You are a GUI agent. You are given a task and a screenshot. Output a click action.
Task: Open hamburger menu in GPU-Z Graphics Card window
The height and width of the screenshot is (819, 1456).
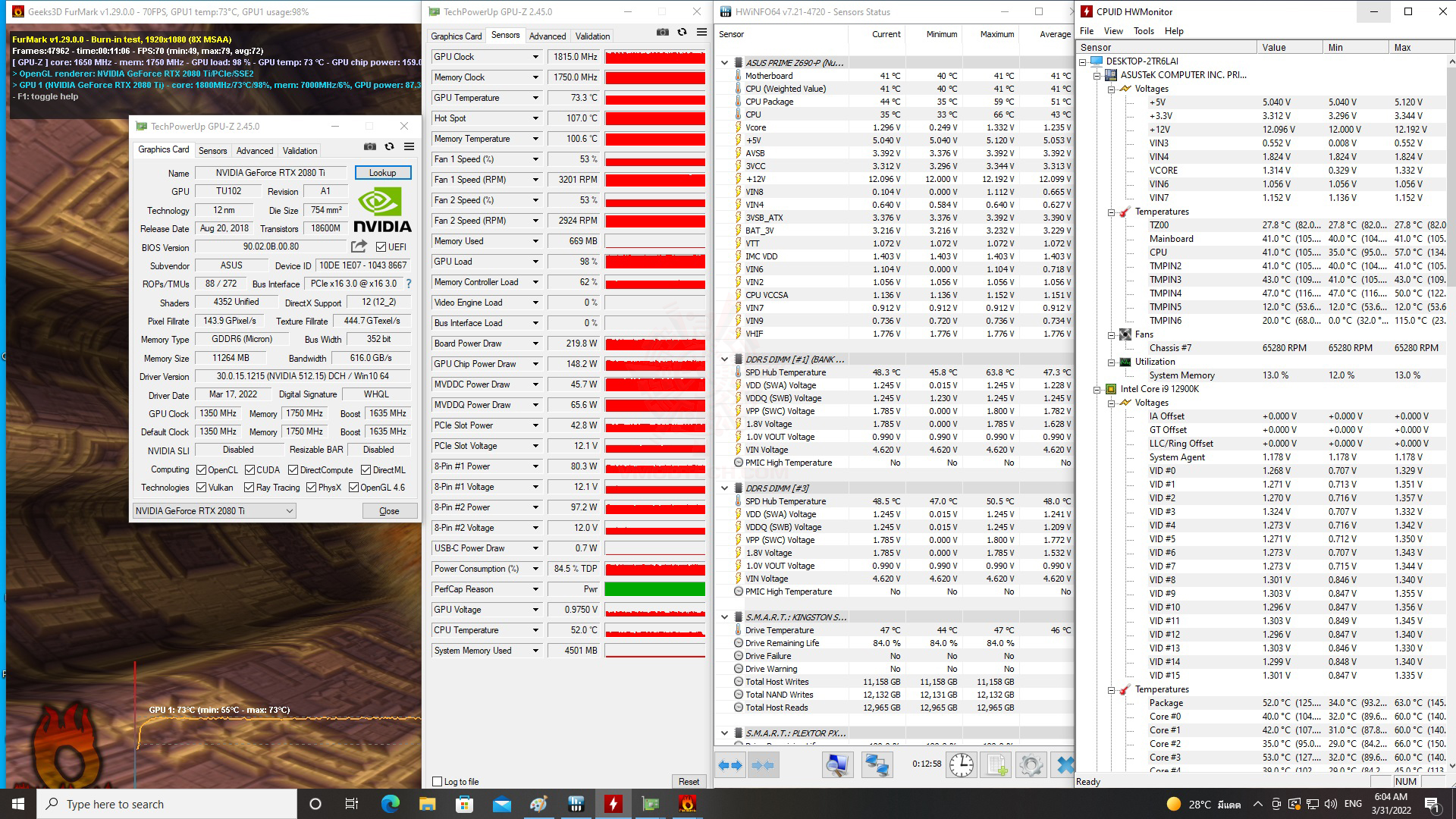point(409,147)
